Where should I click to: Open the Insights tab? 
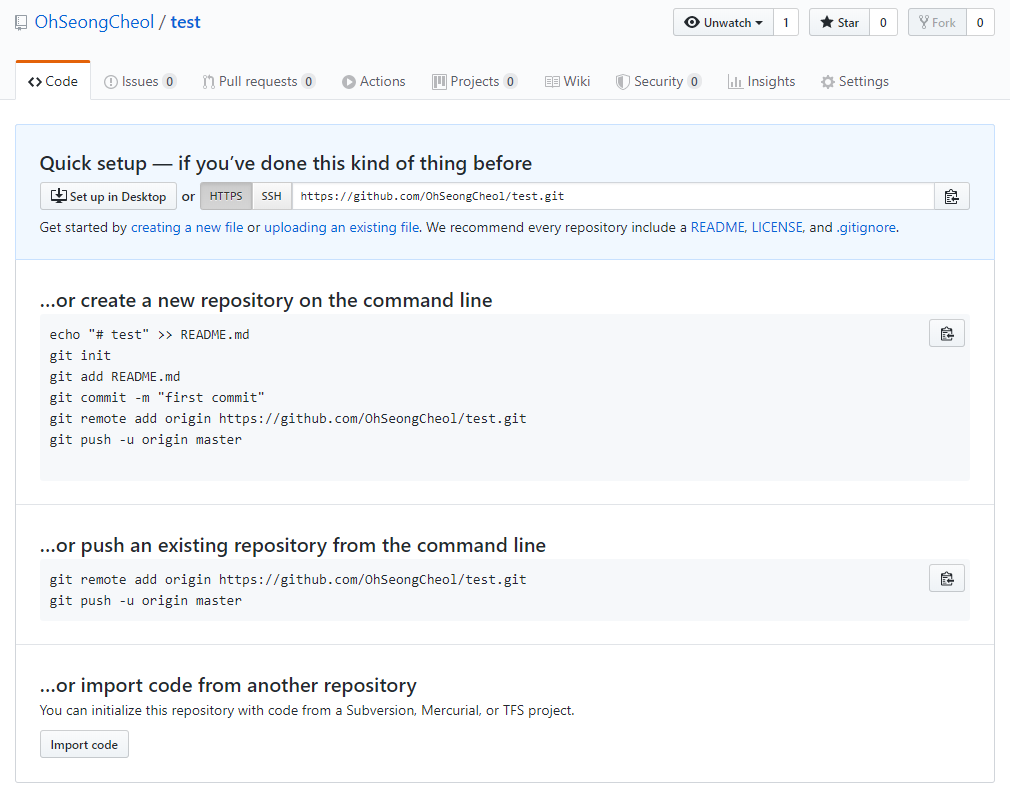tap(761, 81)
